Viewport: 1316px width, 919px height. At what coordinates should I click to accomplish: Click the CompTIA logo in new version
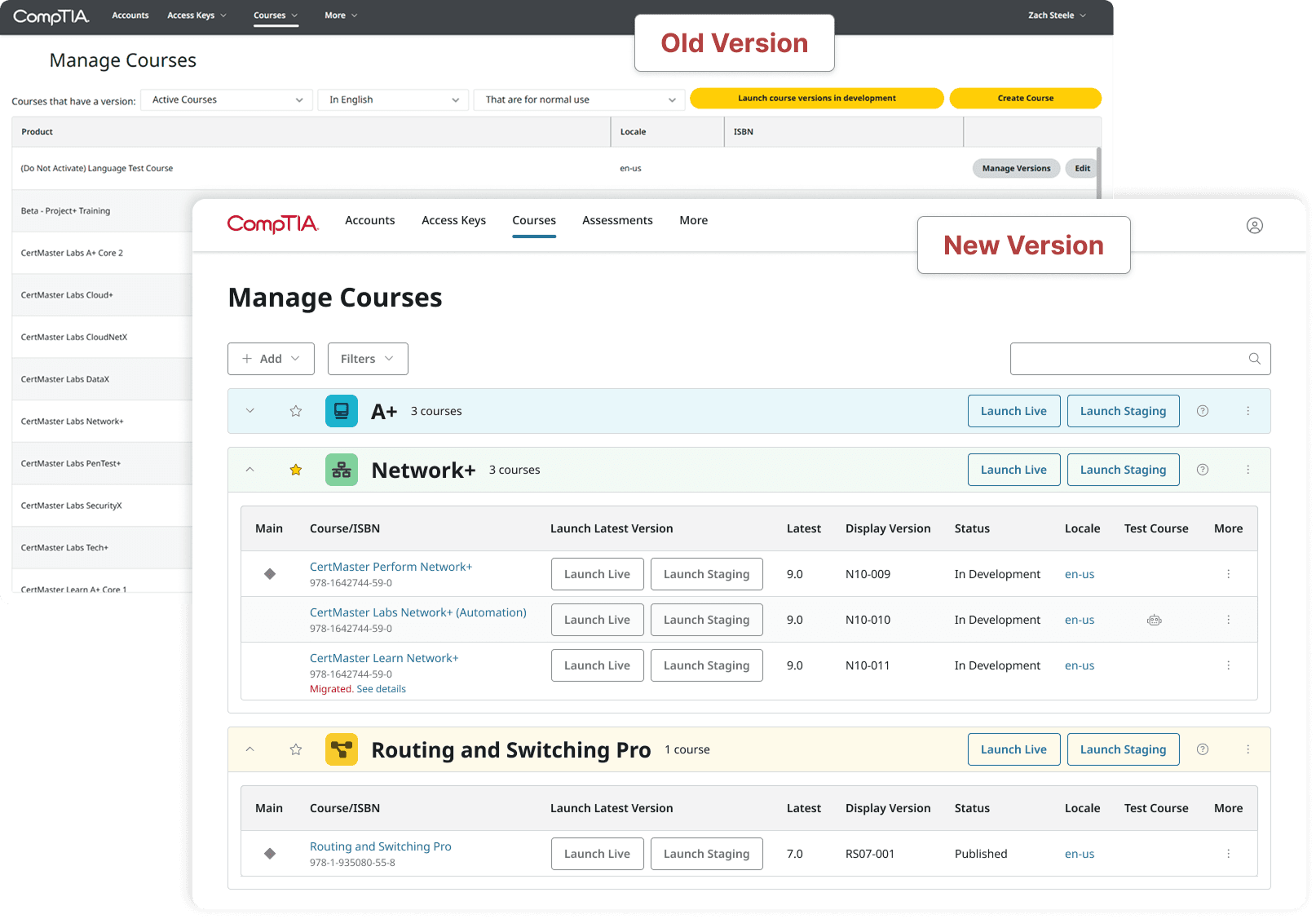[x=272, y=223]
